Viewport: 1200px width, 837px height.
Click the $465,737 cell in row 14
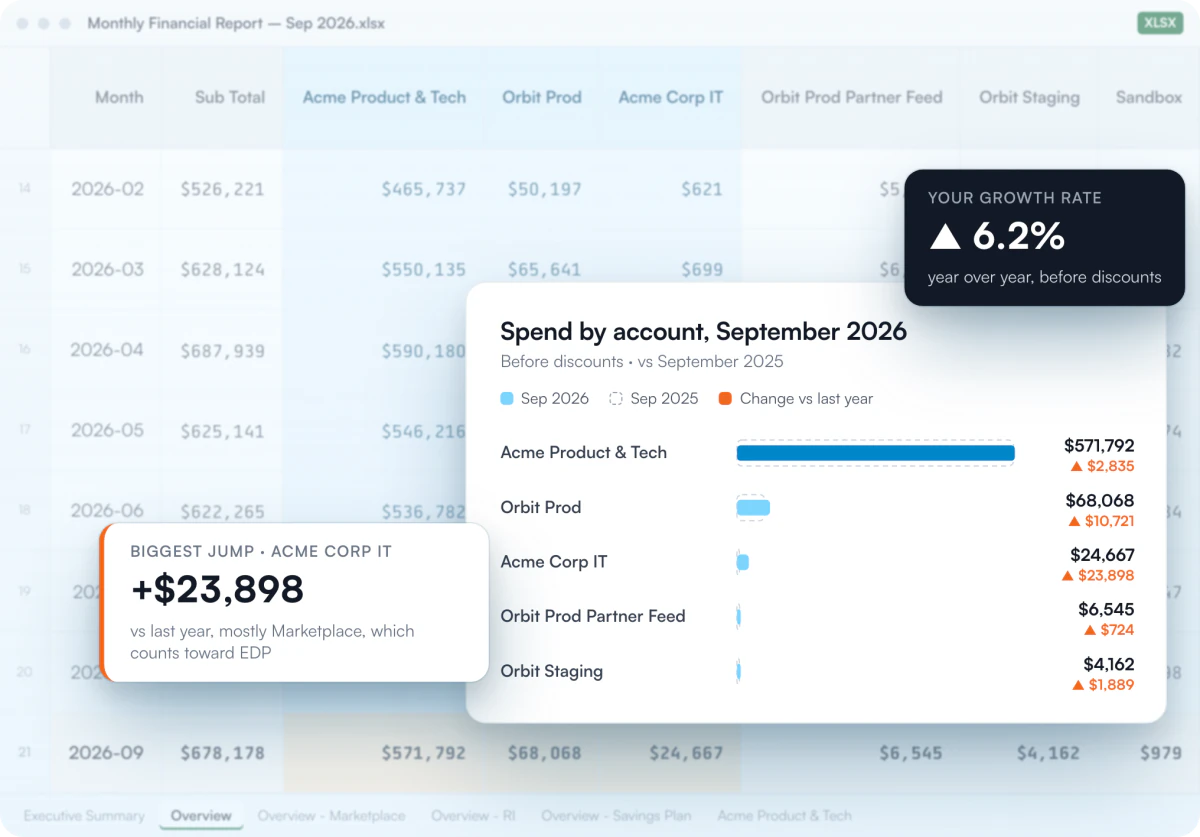(x=423, y=188)
